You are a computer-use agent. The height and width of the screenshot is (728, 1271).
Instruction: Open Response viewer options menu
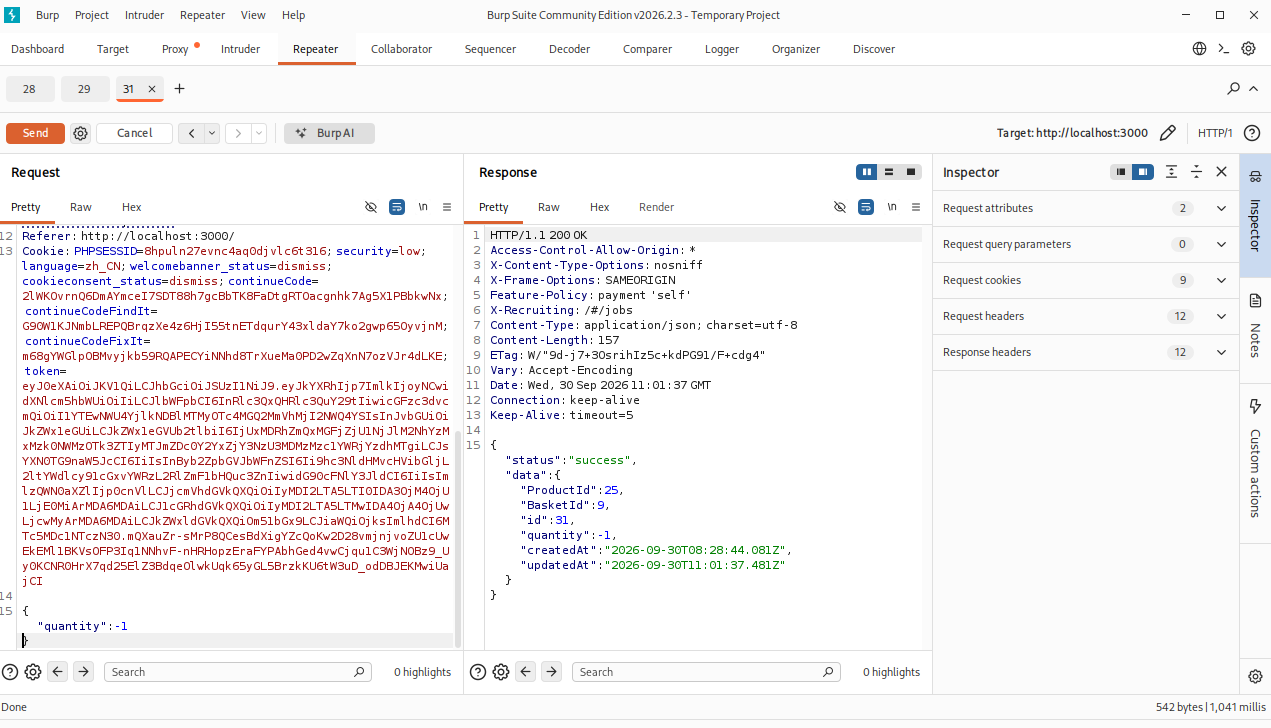coord(916,207)
